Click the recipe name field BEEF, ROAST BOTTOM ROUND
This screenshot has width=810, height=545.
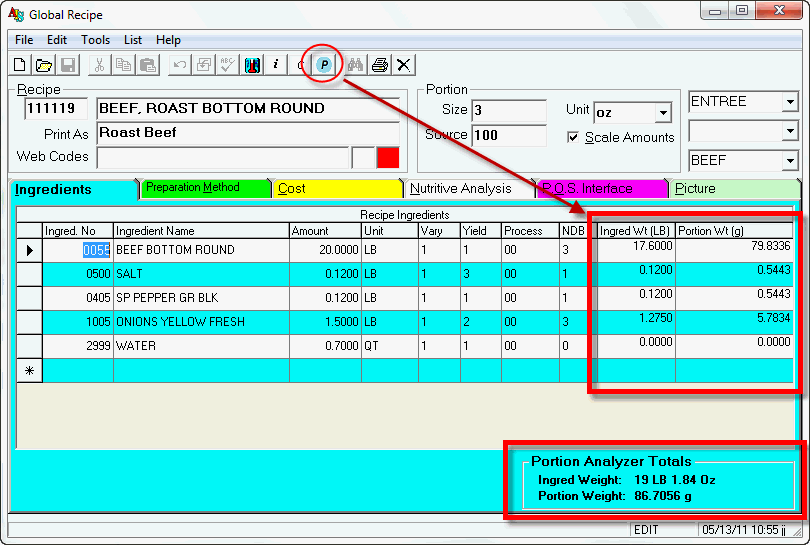point(248,108)
